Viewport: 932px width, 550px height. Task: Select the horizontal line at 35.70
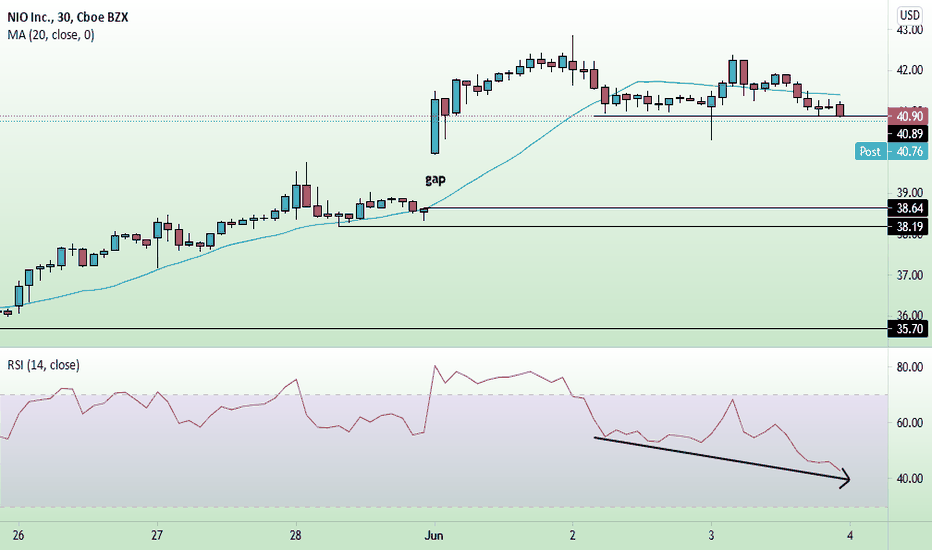tap(443, 328)
